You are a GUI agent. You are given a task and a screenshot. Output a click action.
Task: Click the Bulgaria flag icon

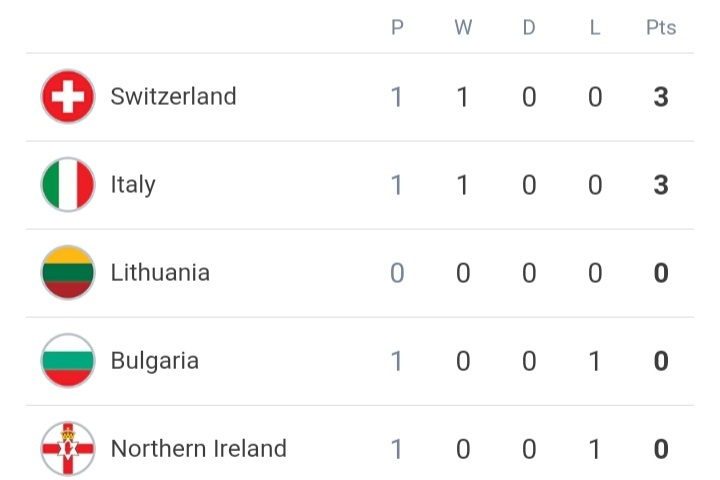tap(68, 361)
